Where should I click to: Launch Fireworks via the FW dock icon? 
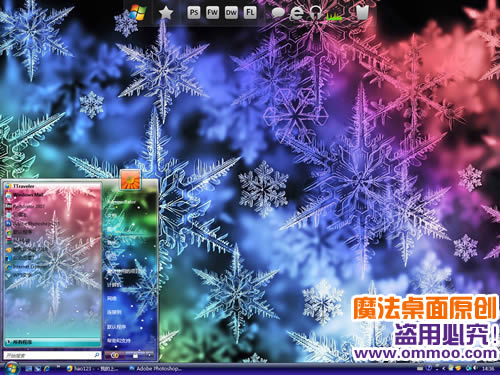pos(212,13)
